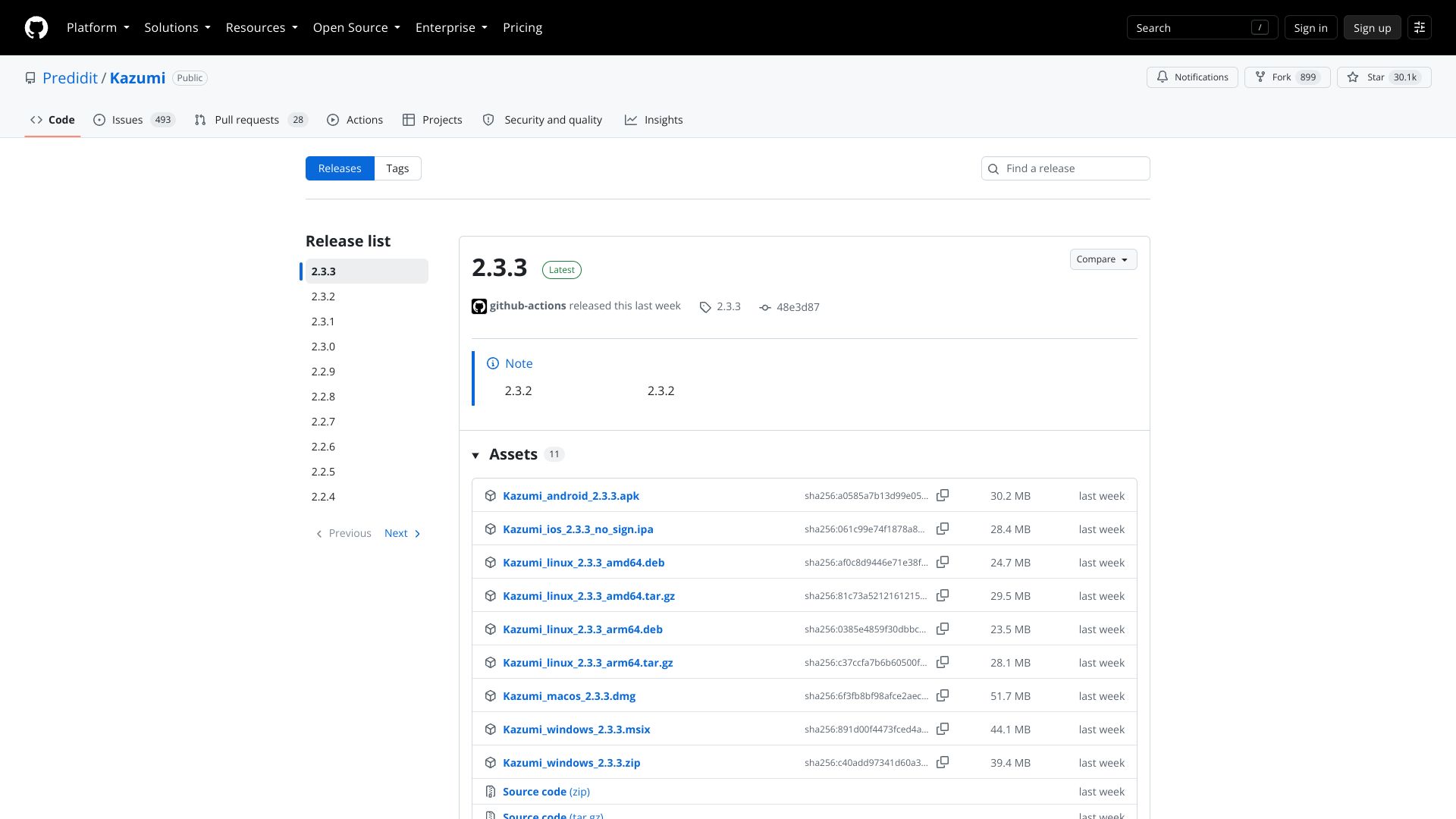This screenshot has height=819, width=1456.
Task: Open the appearance settings icon in header
Action: pyautogui.click(x=1420, y=27)
